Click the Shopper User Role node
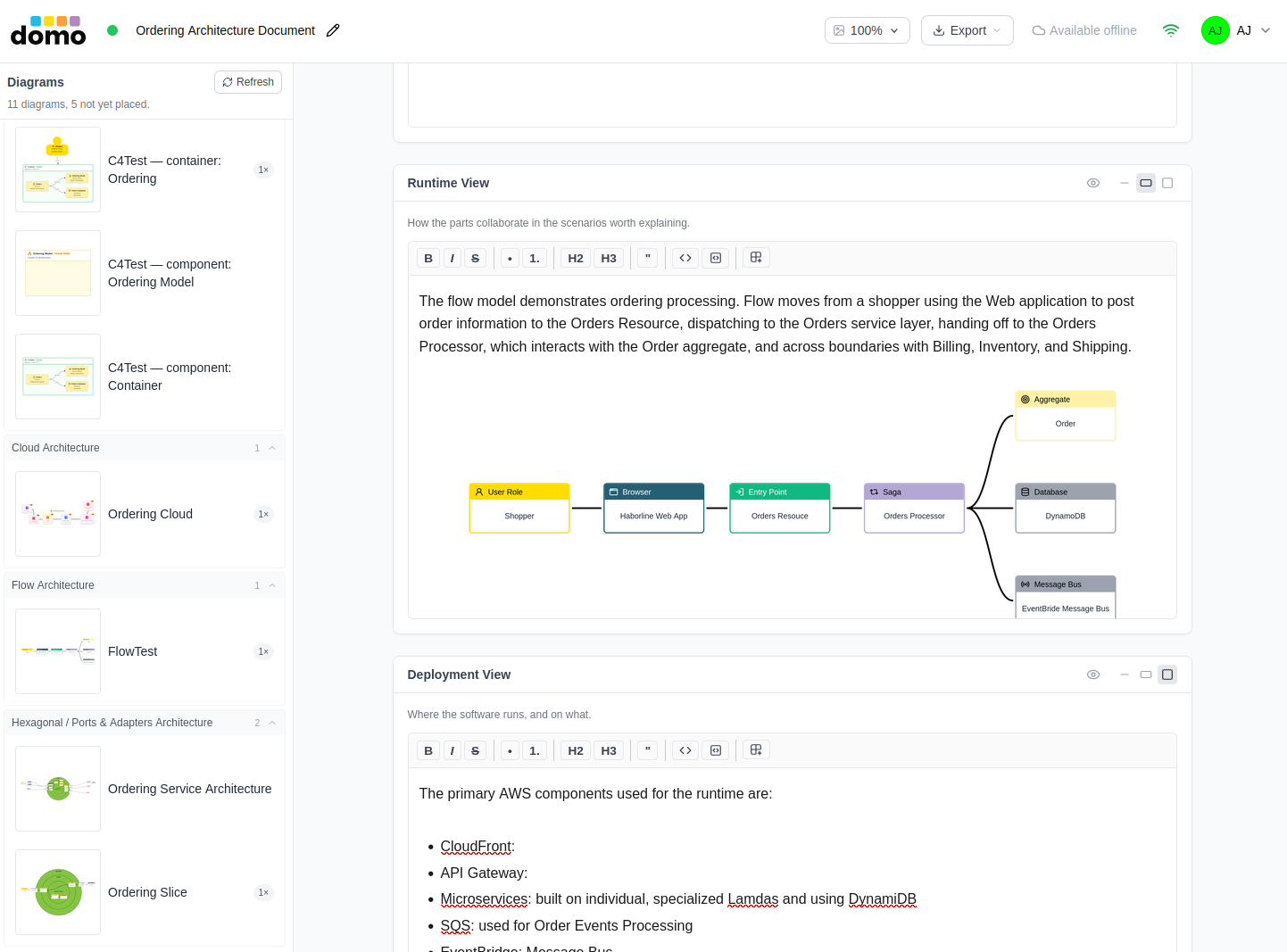This screenshot has height=952, width=1287. tap(519, 508)
